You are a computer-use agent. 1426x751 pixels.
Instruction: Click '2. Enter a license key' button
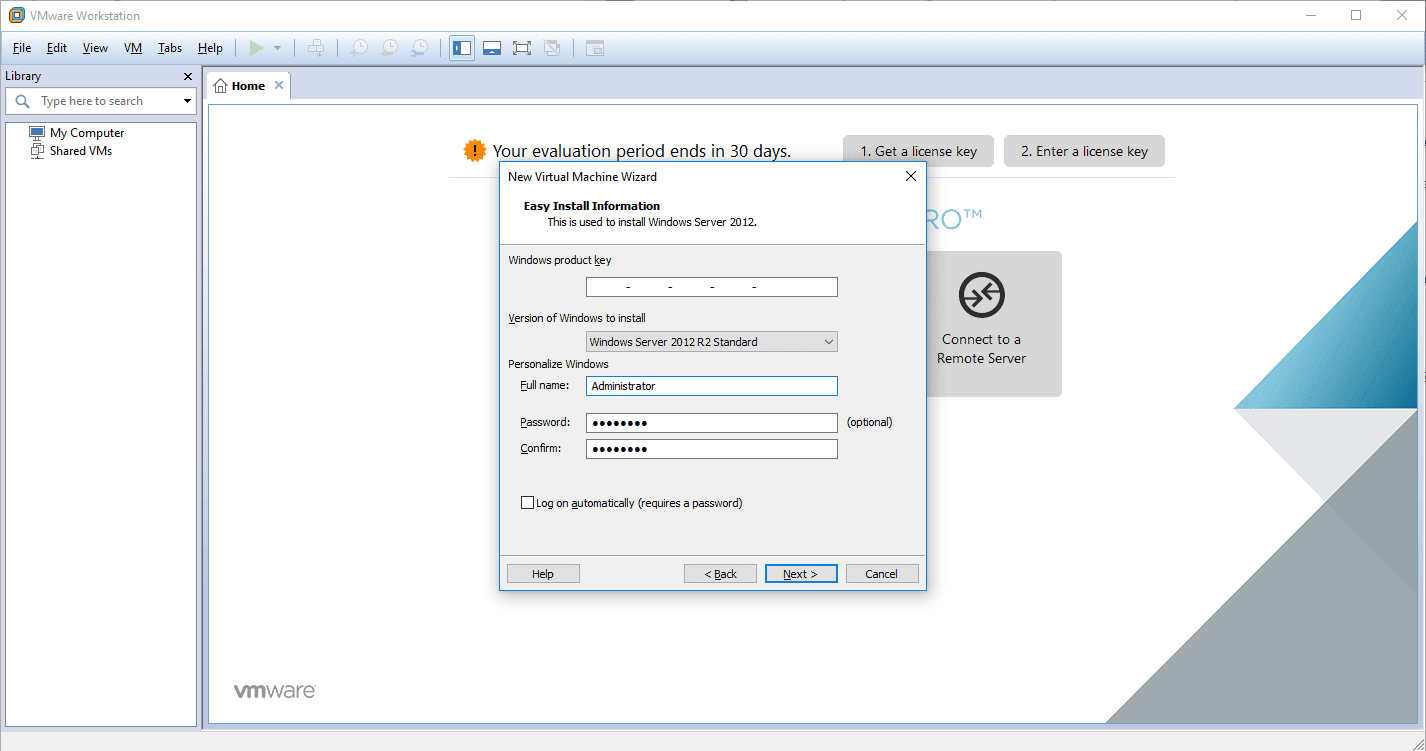pos(1084,151)
